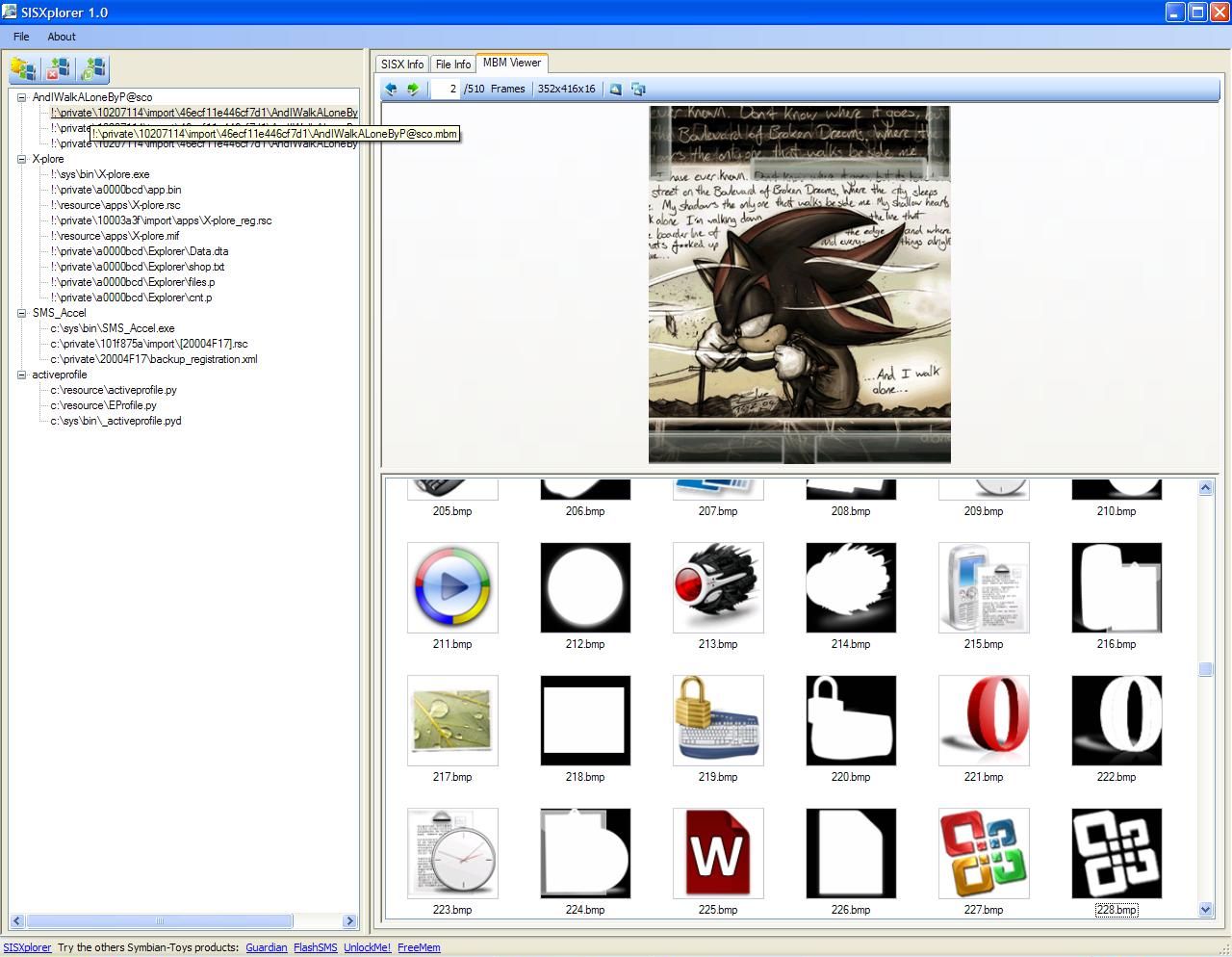Select thumbnail 222.bmp Opera logo mask
The width and height of the screenshot is (1232, 957).
click(1116, 720)
